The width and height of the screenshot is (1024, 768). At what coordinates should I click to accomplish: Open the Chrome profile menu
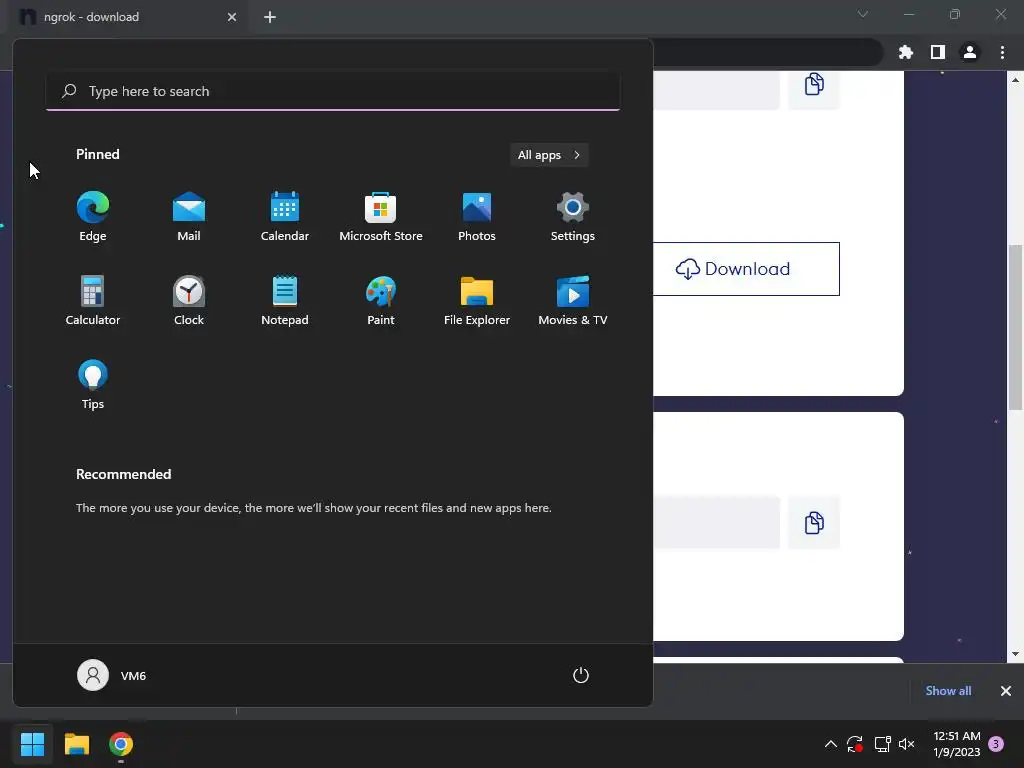[x=970, y=52]
